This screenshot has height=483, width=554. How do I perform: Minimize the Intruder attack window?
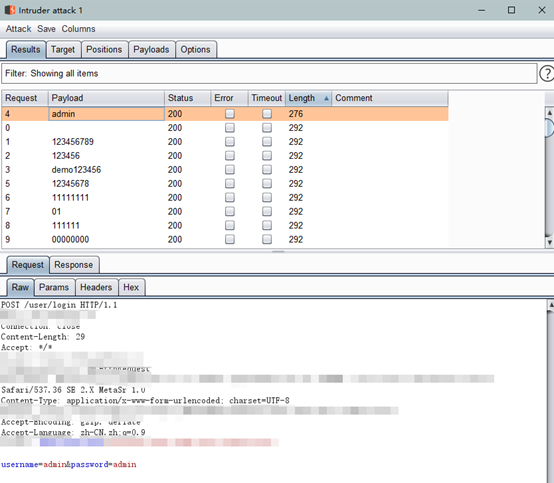(x=481, y=10)
